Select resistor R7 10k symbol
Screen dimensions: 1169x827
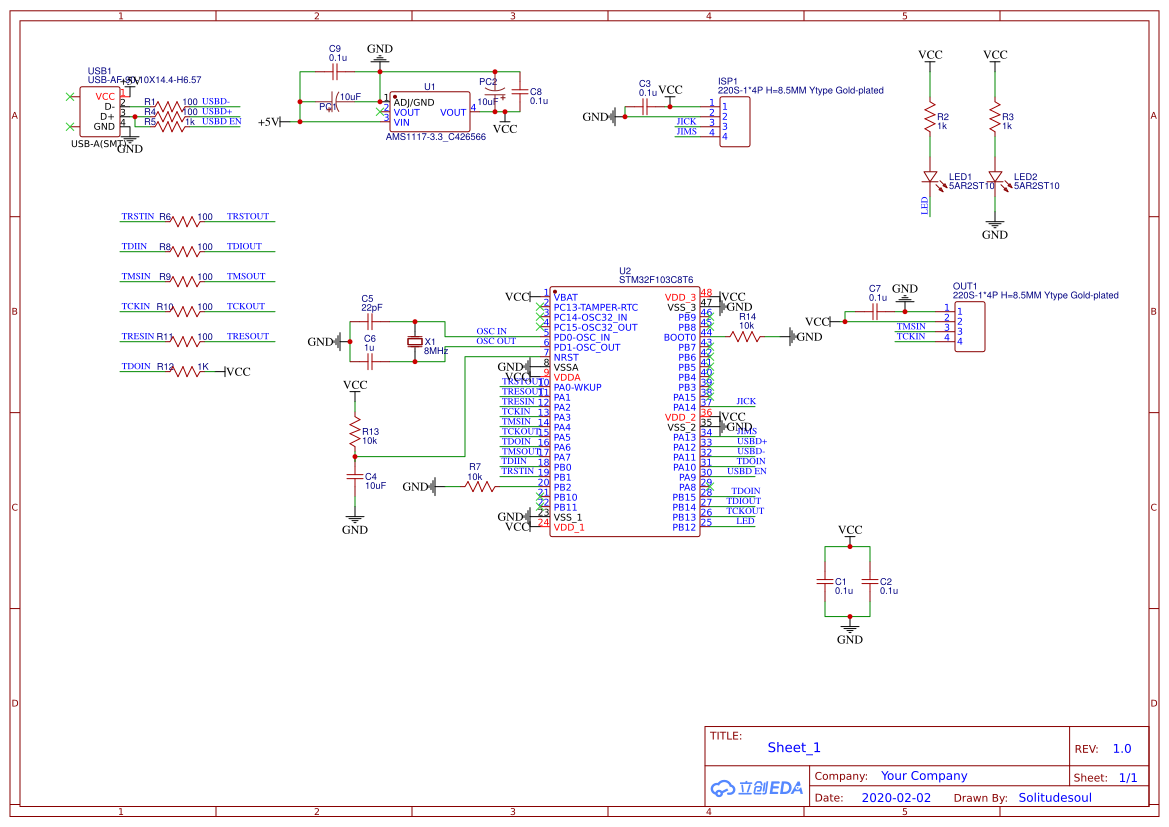click(x=477, y=487)
